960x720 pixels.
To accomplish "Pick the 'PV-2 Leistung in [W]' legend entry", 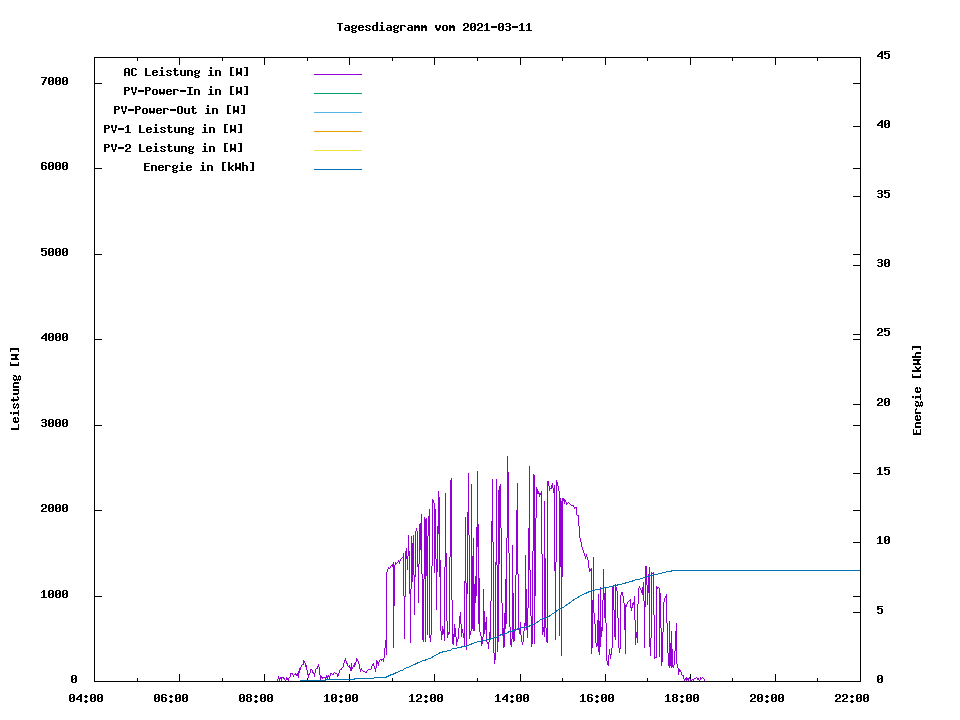I will click(173, 148).
